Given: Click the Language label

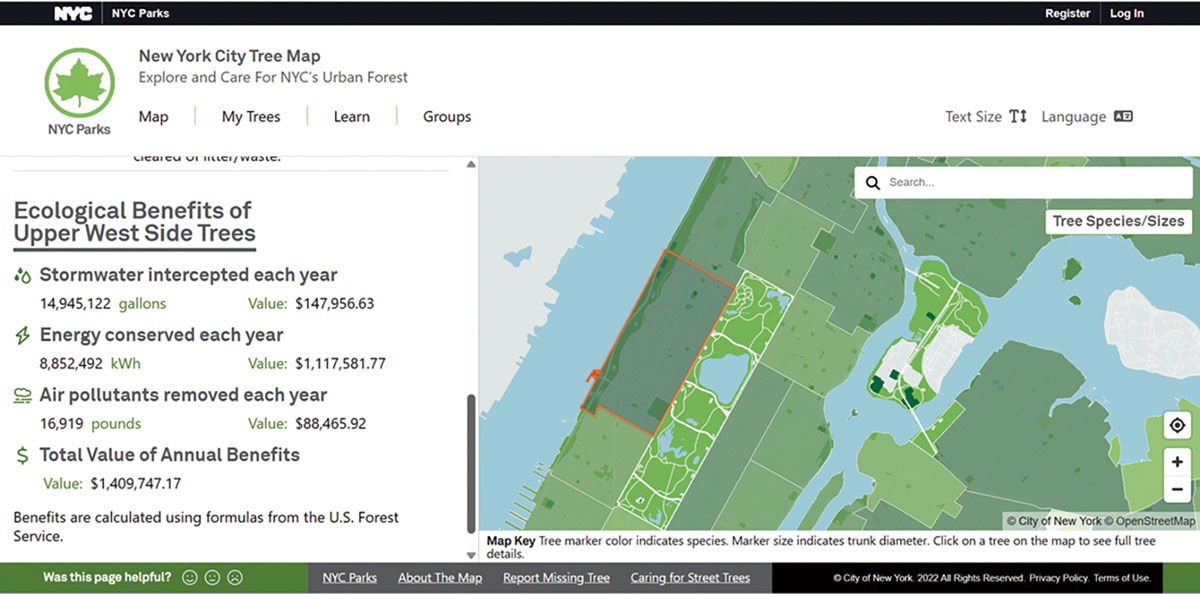Looking at the screenshot, I should coord(1074,117).
